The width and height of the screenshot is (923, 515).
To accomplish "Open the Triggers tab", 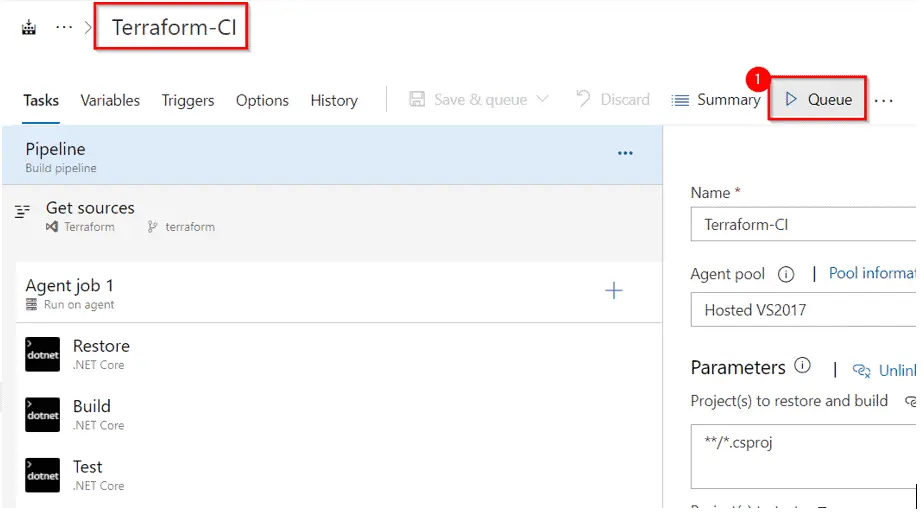I will pos(188,100).
